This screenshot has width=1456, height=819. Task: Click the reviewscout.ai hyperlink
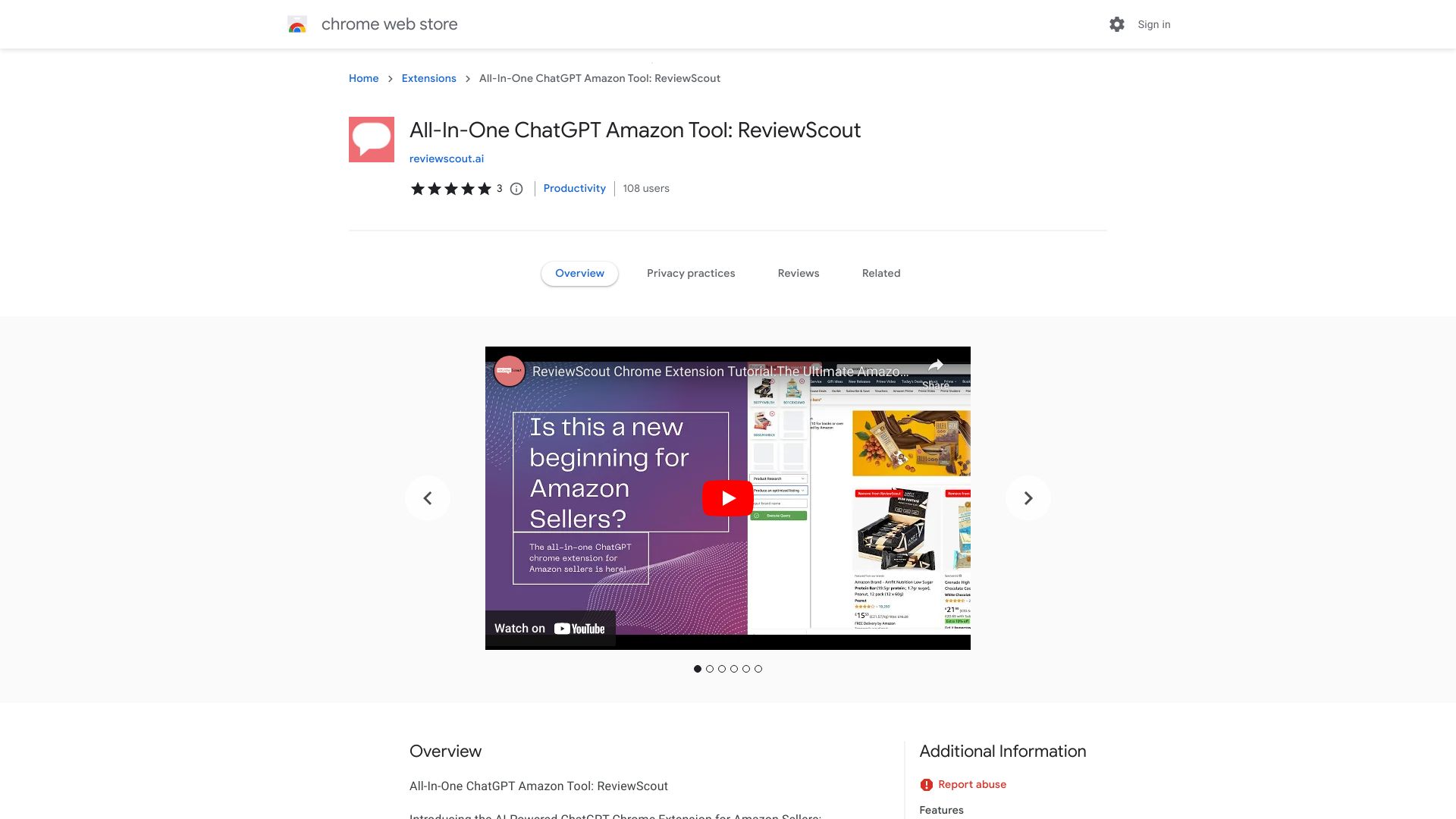coord(446,158)
